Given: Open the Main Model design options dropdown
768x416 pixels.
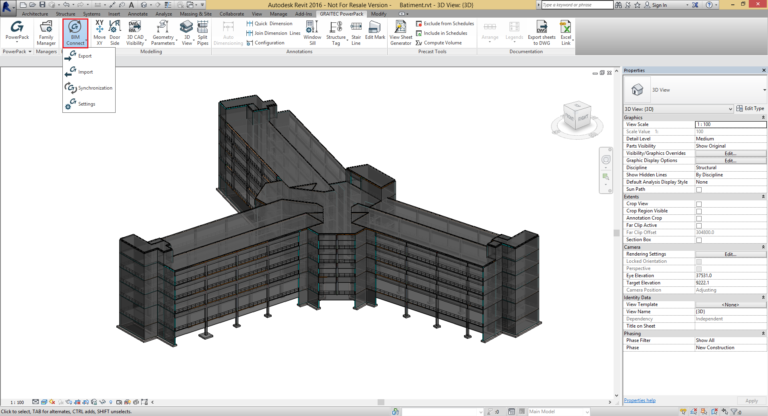Looking at the screenshot, I should [x=558, y=412].
